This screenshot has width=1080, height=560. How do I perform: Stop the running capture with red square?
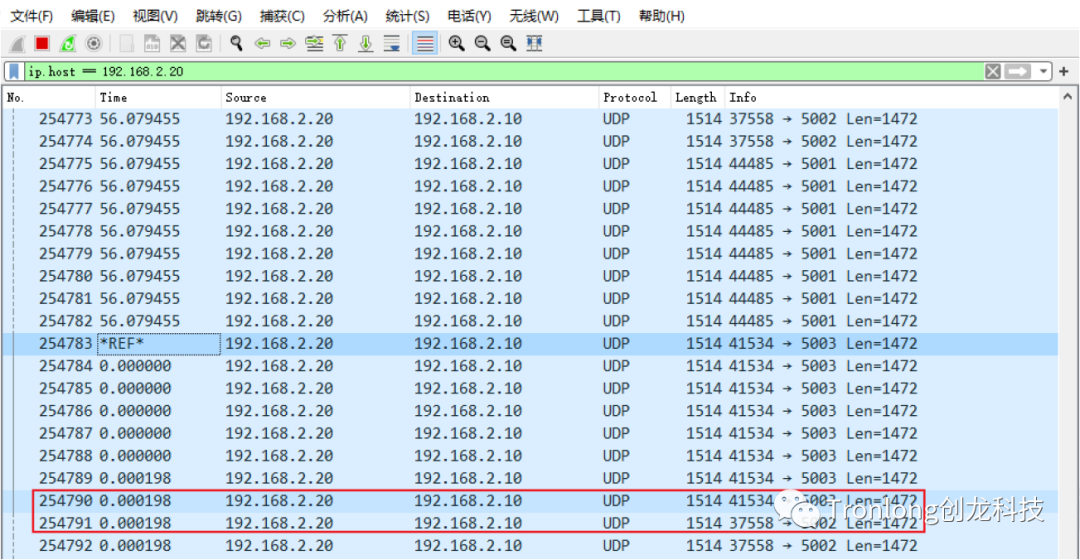[x=42, y=43]
